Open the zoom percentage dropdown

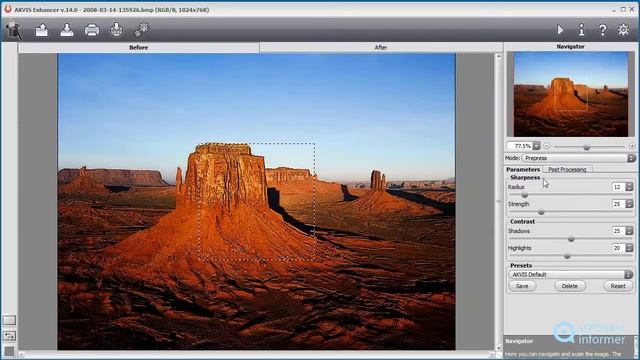click(536, 146)
